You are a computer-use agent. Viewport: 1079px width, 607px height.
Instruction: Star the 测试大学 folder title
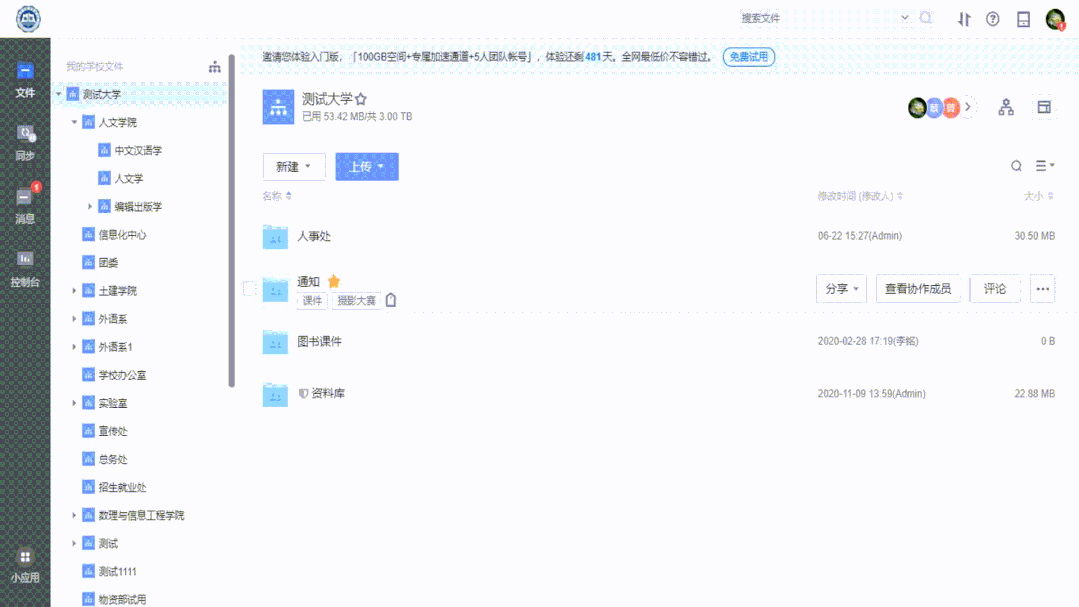tap(361, 99)
